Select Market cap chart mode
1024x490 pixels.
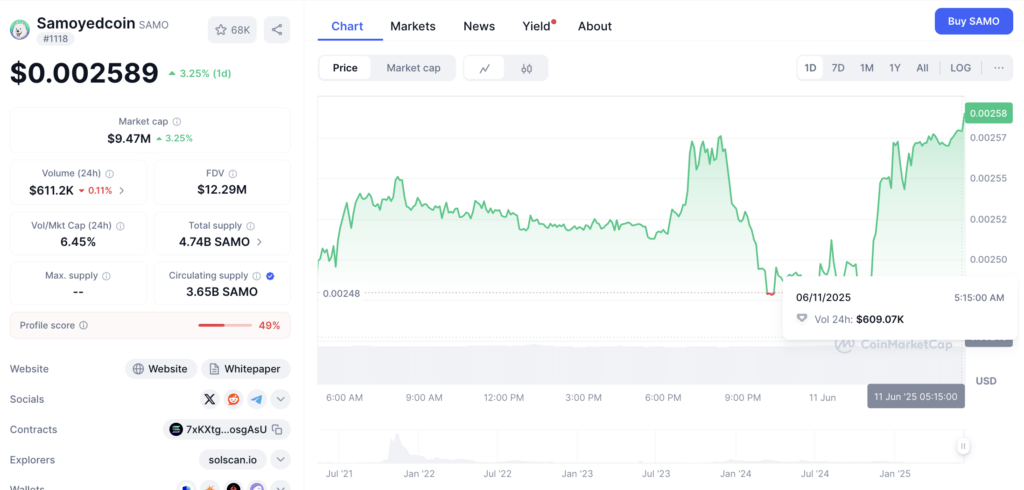point(413,68)
